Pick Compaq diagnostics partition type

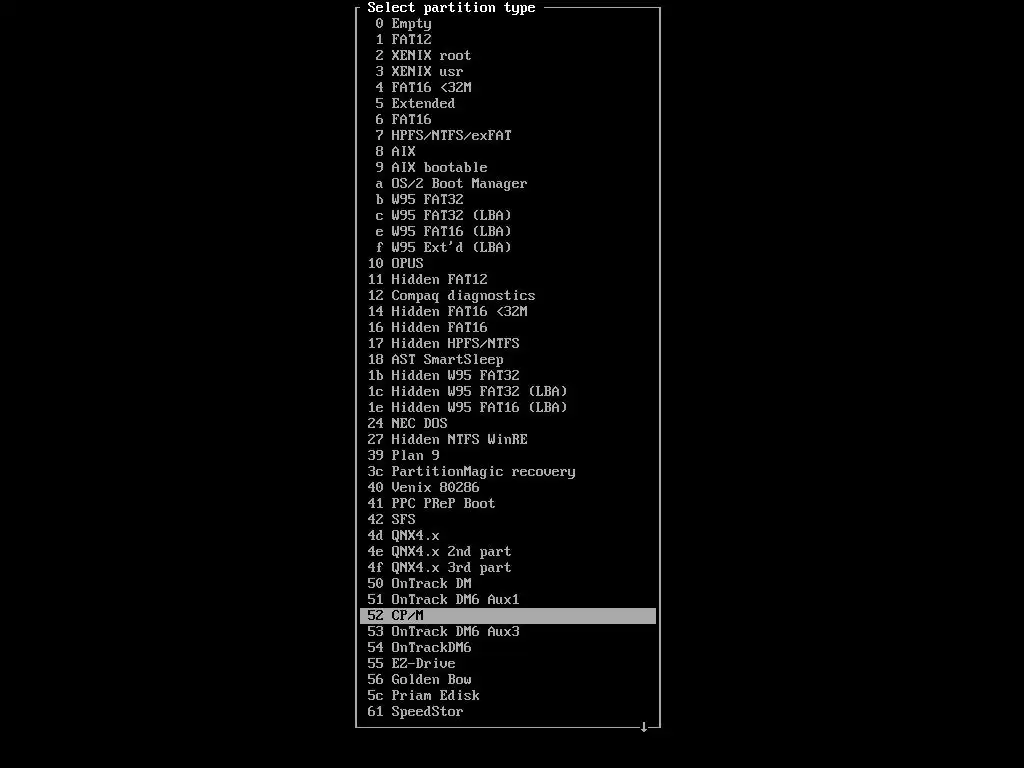[507, 295]
